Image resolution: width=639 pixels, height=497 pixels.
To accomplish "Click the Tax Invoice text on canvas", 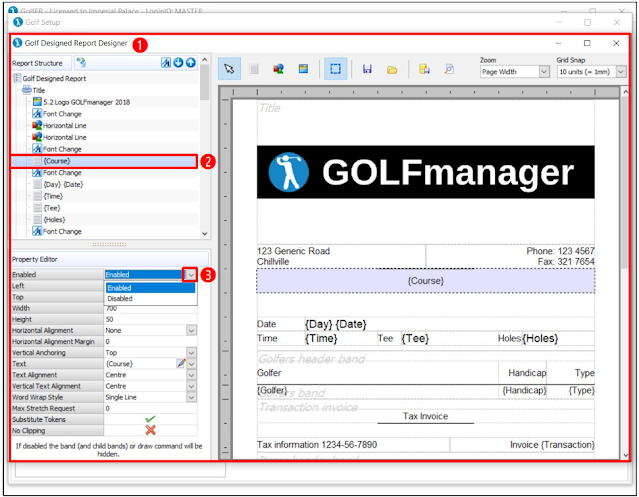I will tap(425, 416).
